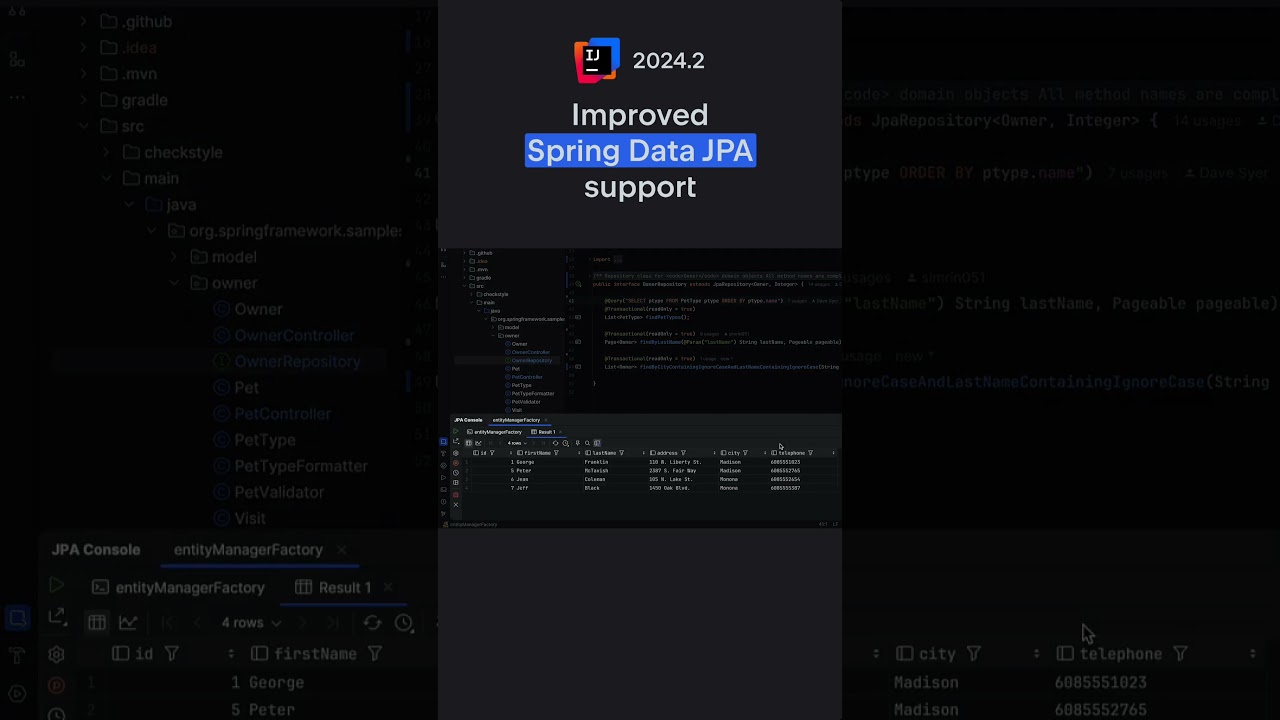This screenshot has height=720, width=1280.
Task: Click export arrow icon below background run button
Action: (x=56, y=617)
